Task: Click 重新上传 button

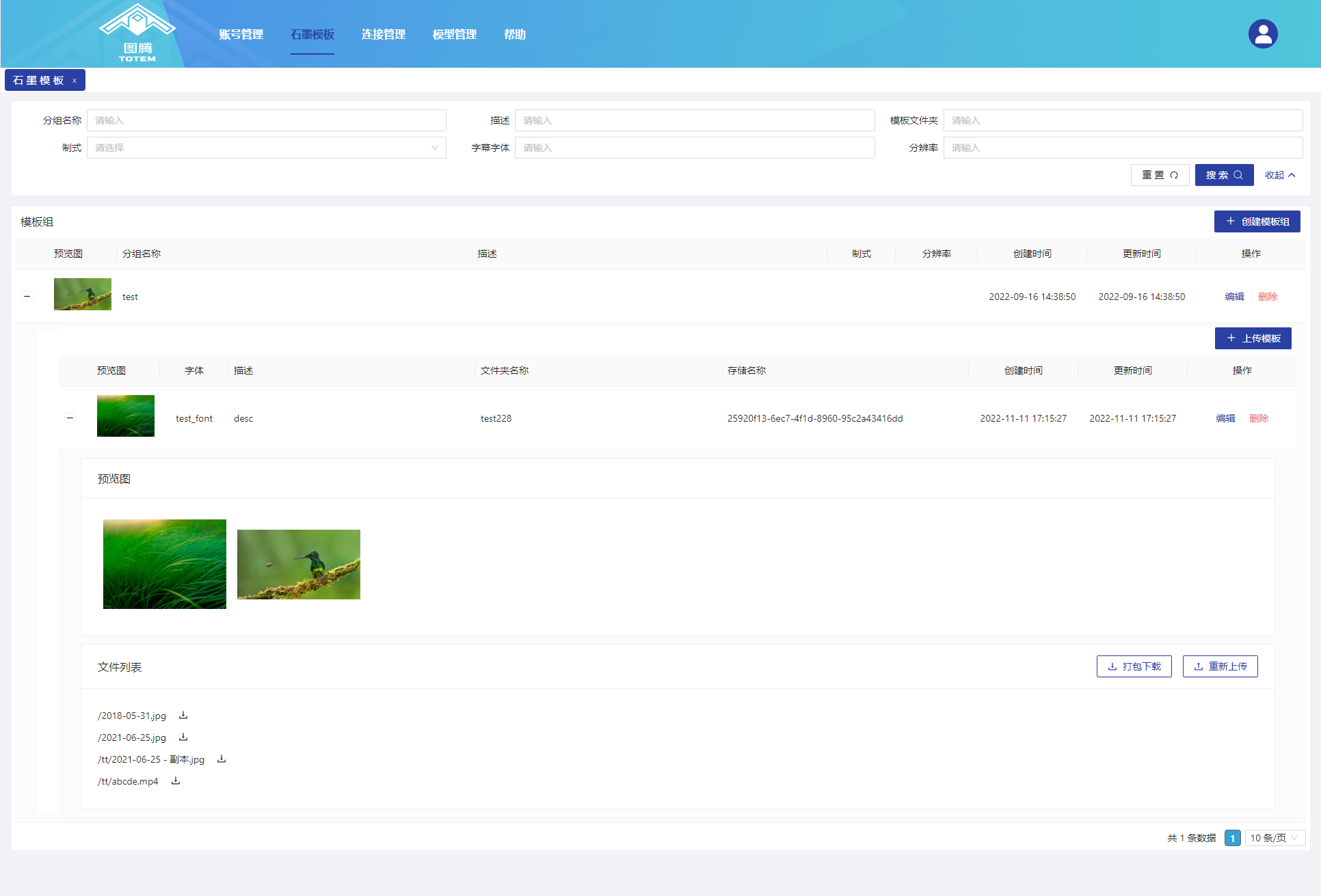Action: click(1220, 666)
